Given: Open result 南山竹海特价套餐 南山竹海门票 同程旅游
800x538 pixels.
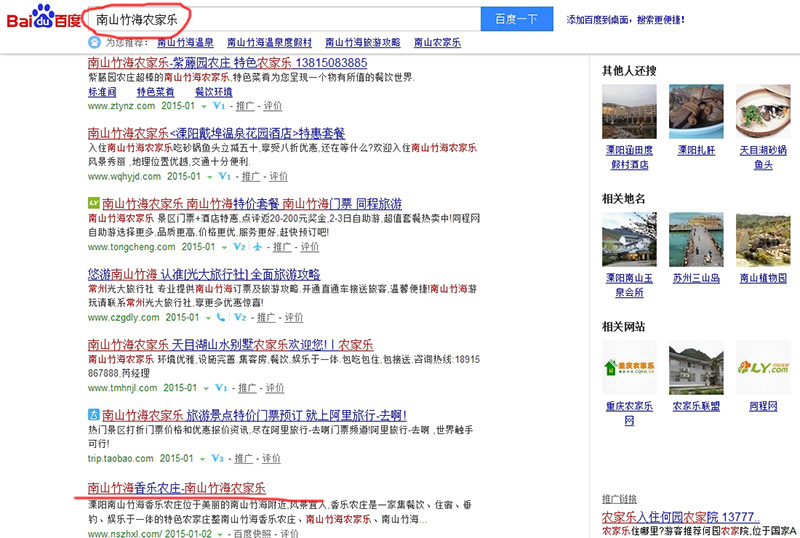Looking at the screenshot, I should click(x=252, y=204).
